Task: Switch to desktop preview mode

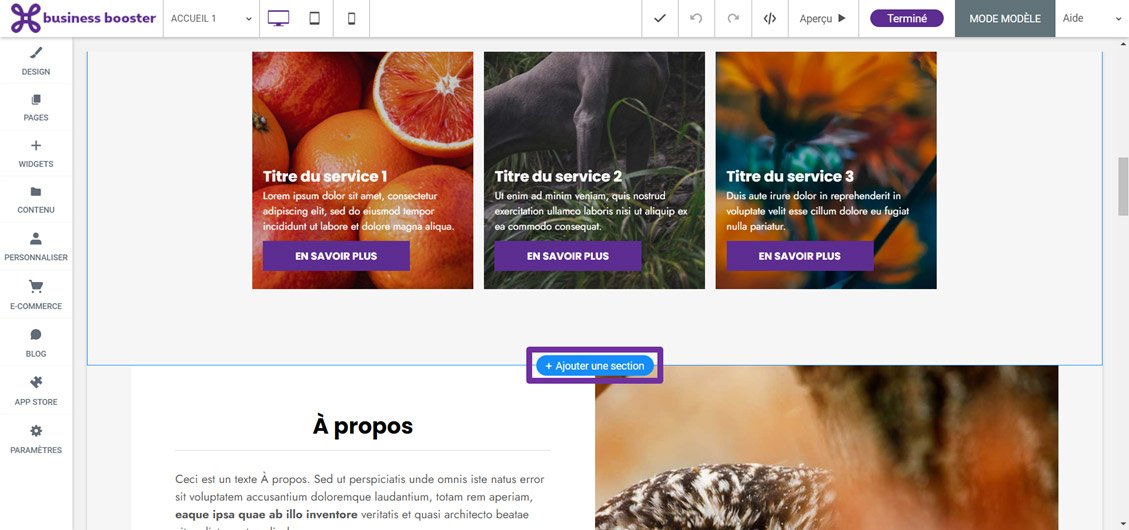Action: [278, 18]
